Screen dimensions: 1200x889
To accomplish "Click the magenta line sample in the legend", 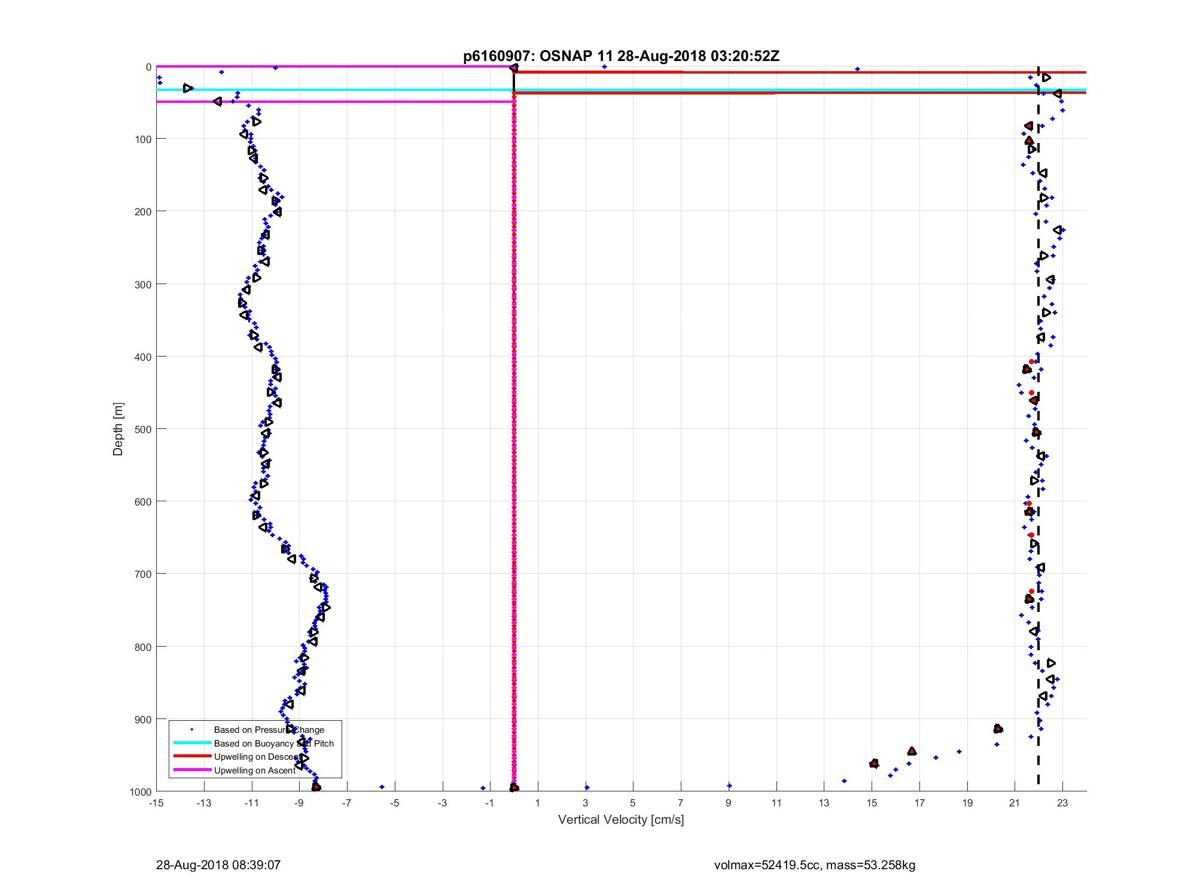I will 190,771.
